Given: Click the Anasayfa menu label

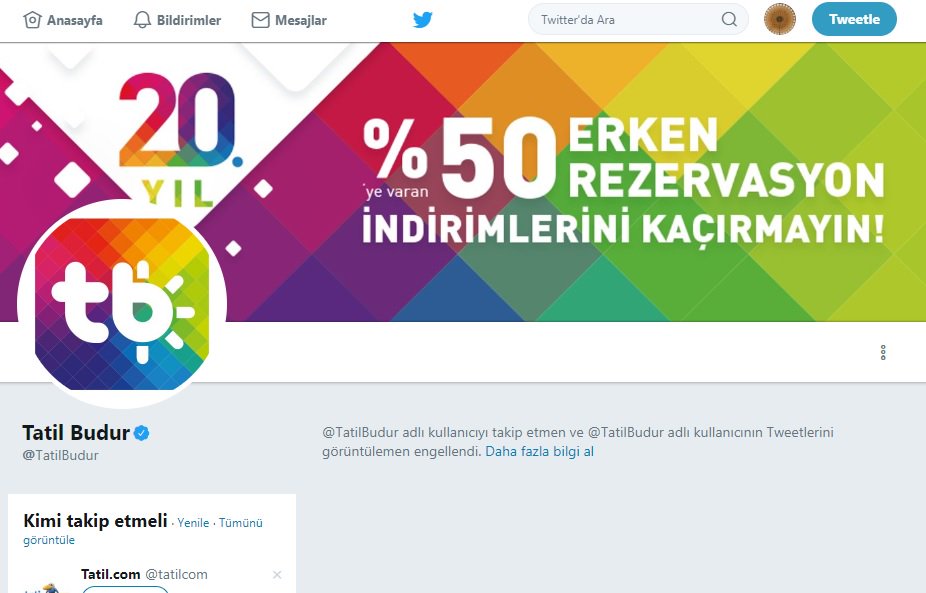Looking at the screenshot, I should (74, 20).
